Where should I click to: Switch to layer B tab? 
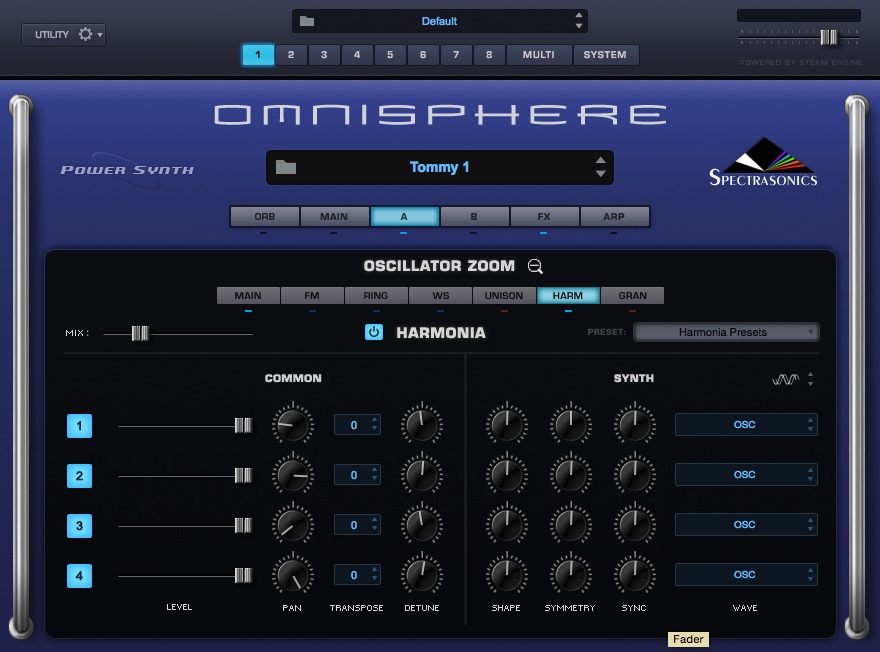click(474, 217)
